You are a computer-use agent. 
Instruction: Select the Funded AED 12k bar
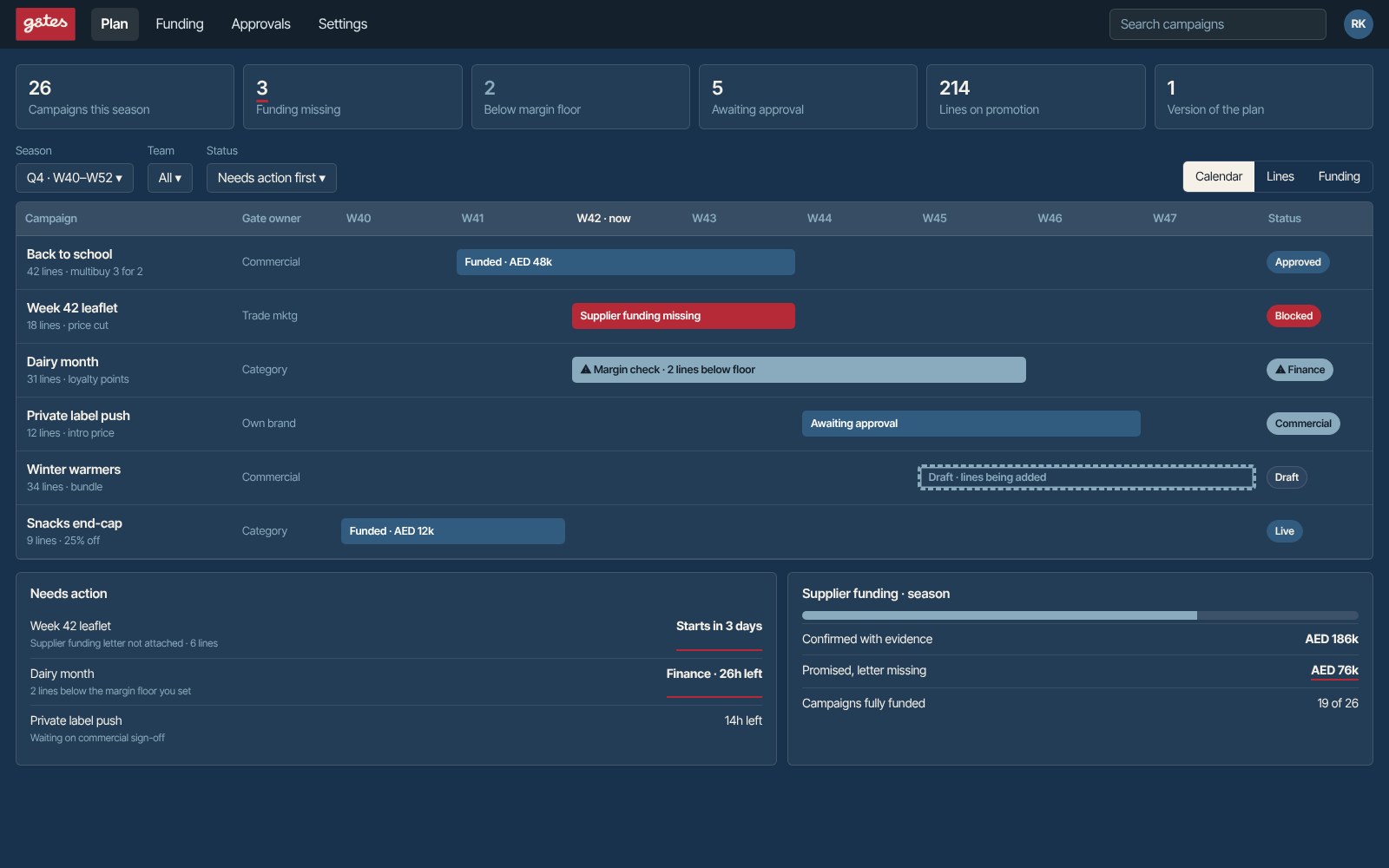pyautogui.click(x=453, y=531)
